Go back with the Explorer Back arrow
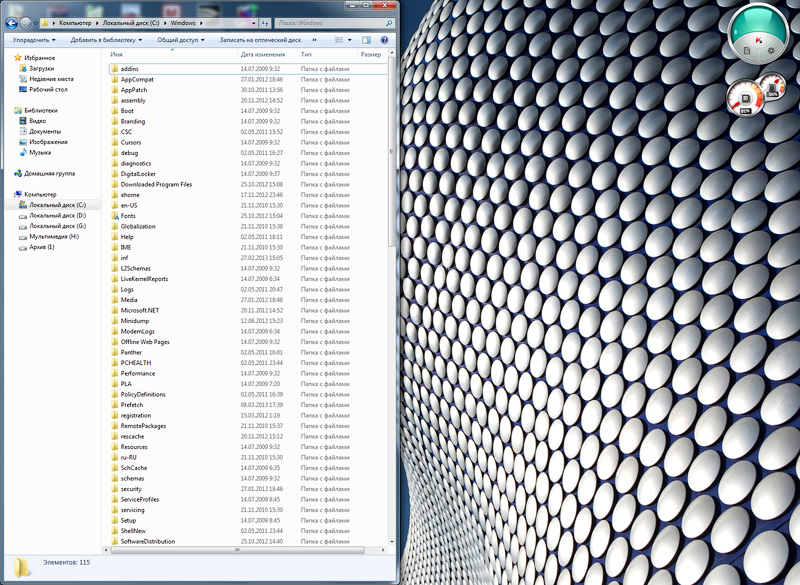800x585 pixels. (11, 23)
